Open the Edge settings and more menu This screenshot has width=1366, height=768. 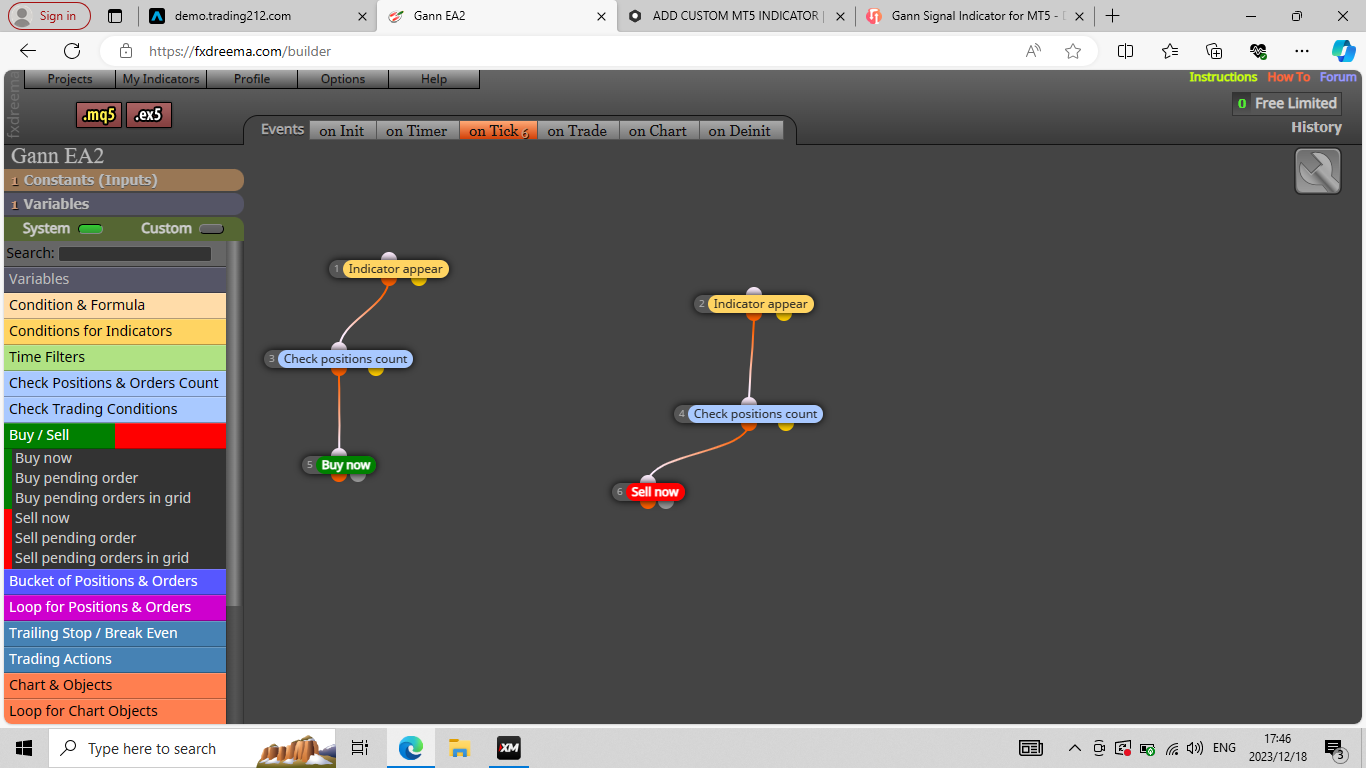[x=1301, y=51]
